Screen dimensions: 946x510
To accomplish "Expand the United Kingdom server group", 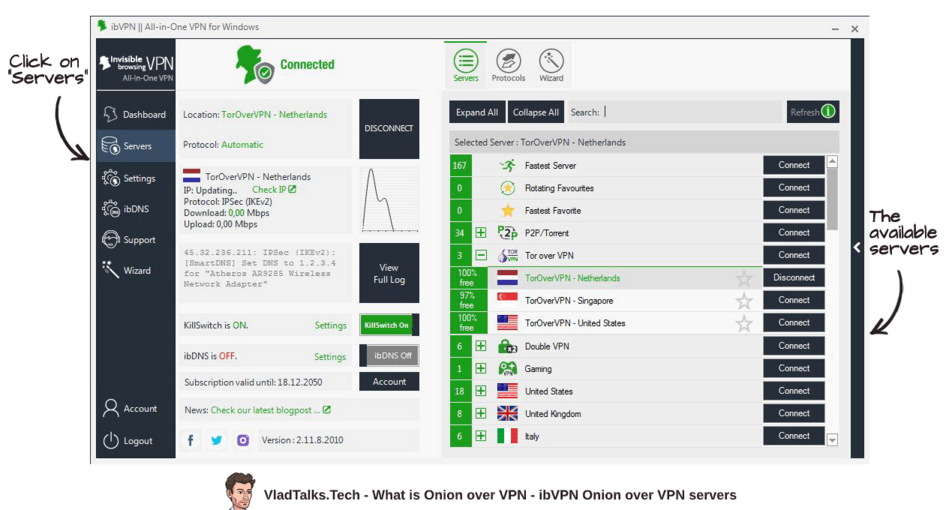I will [x=481, y=413].
